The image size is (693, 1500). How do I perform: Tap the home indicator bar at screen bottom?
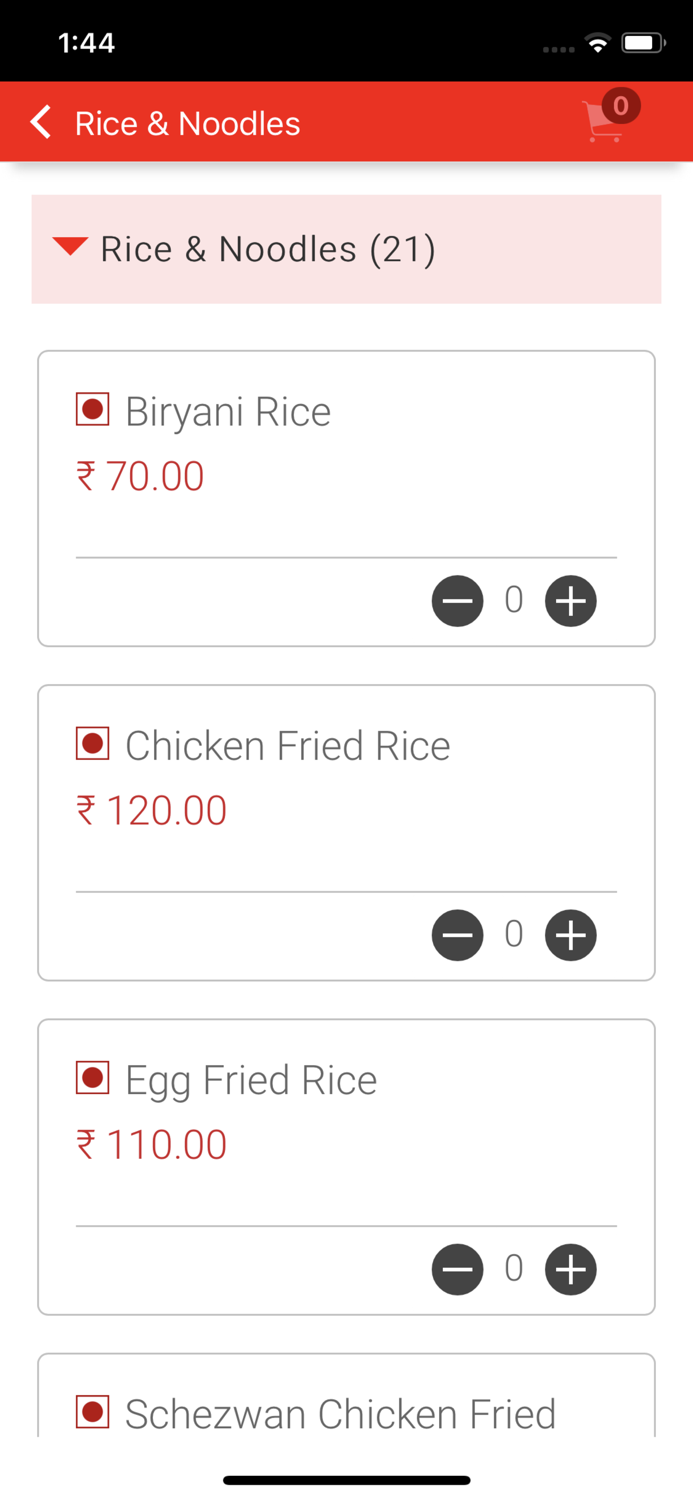(x=346, y=1479)
